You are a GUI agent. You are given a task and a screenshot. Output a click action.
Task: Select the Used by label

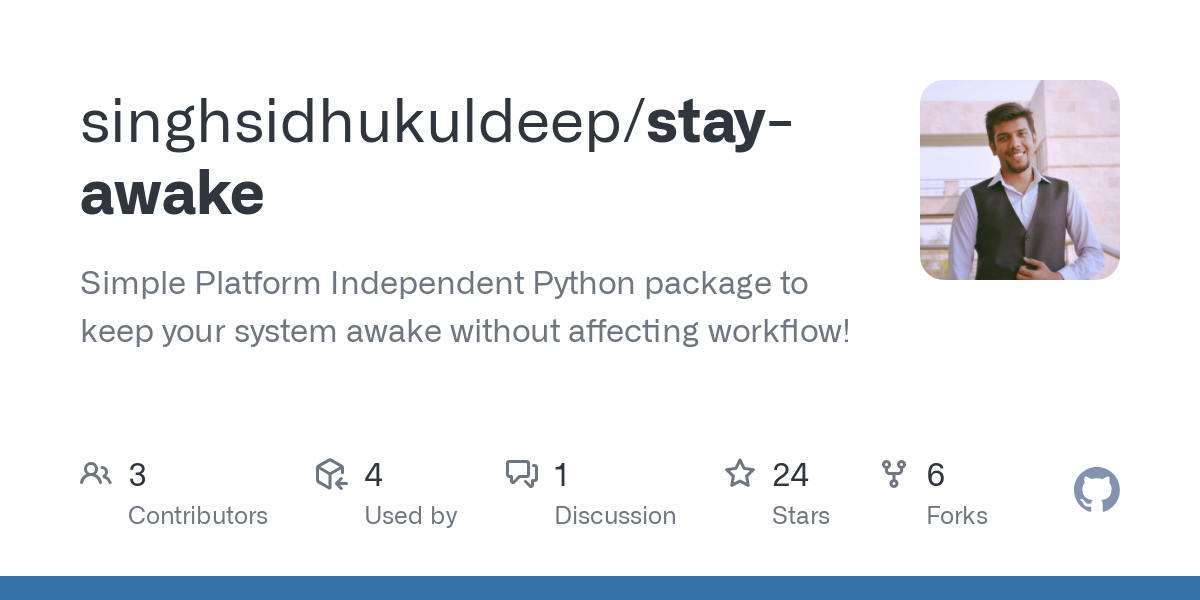pyautogui.click(x=410, y=516)
